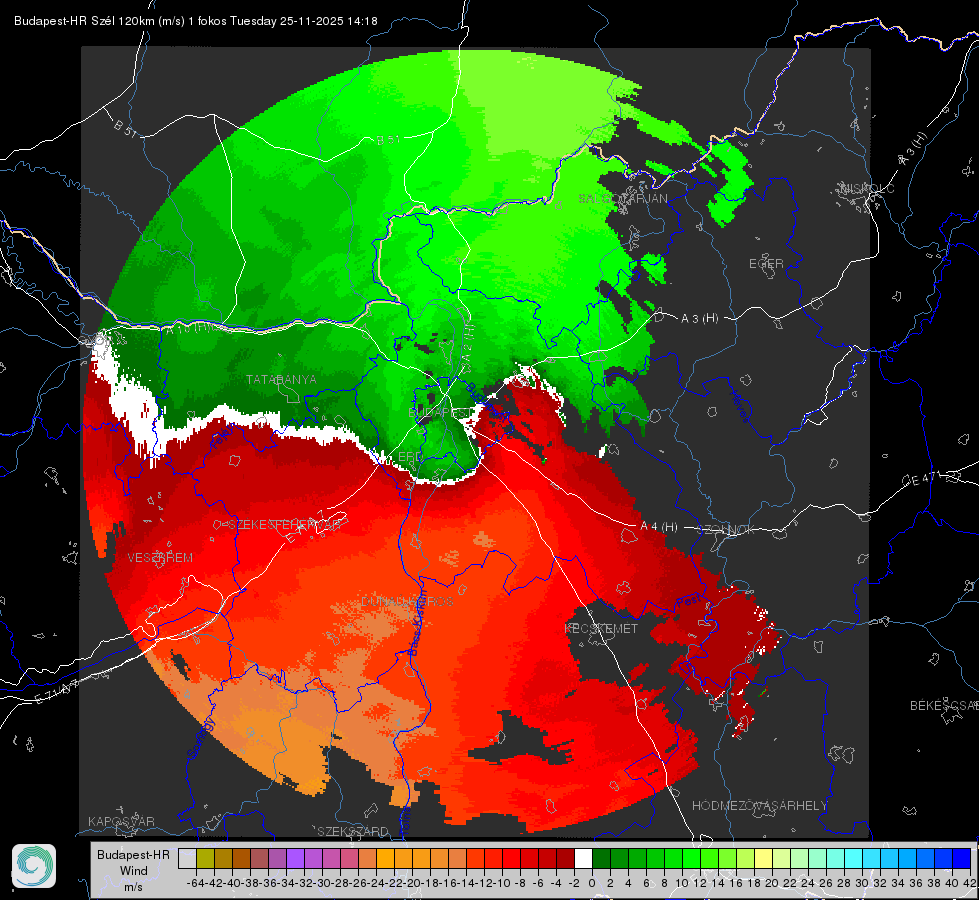Image resolution: width=979 pixels, height=900 pixels.
Task: Click the KECSKEMET city label
Action: (x=601, y=629)
